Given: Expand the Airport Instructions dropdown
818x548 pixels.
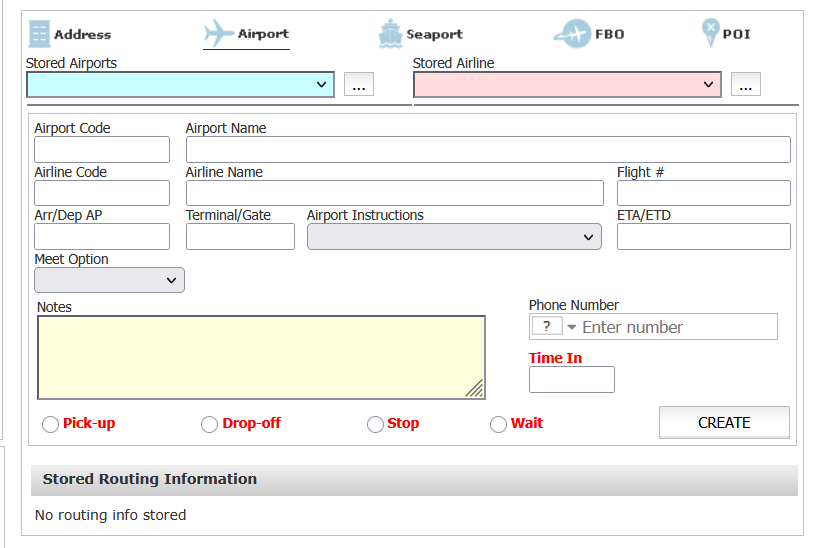Looking at the screenshot, I should coord(454,237).
